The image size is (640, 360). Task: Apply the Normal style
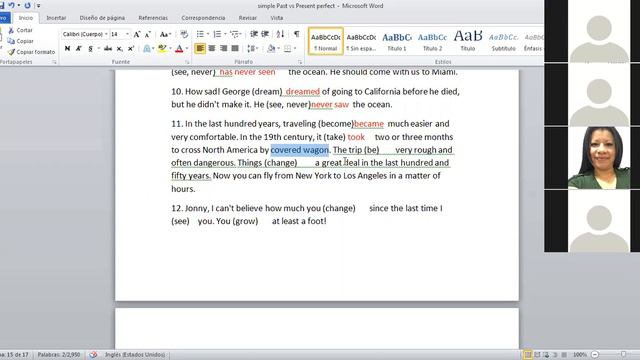[x=326, y=41]
